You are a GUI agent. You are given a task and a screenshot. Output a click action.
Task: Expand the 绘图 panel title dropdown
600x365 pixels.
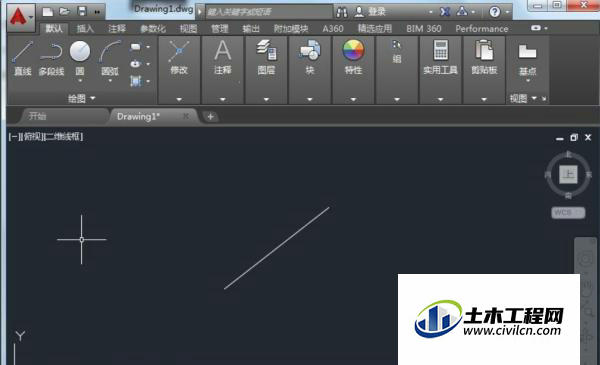[x=82, y=99]
